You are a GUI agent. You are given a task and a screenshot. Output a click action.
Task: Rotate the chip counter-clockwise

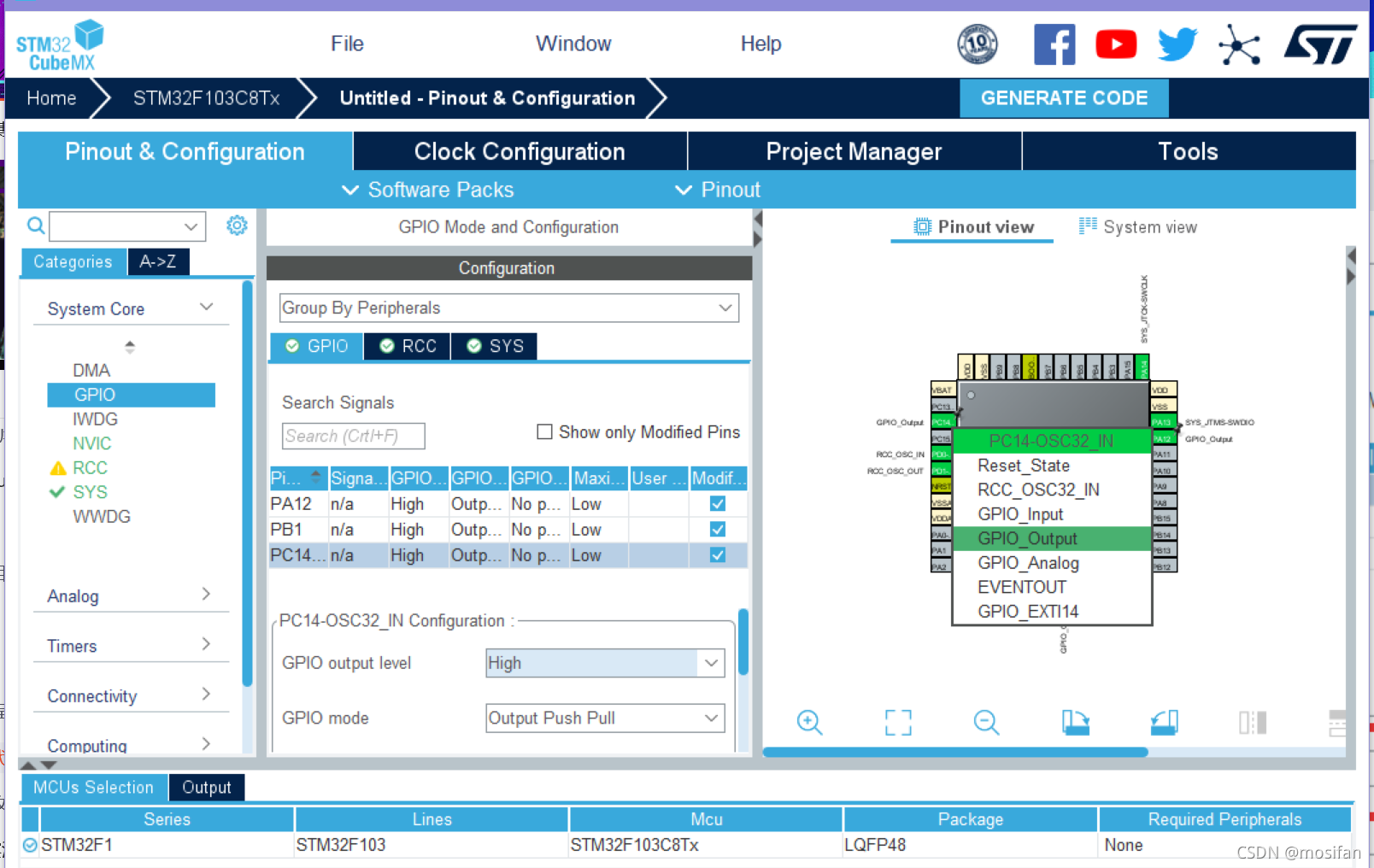(x=1165, y=723)
